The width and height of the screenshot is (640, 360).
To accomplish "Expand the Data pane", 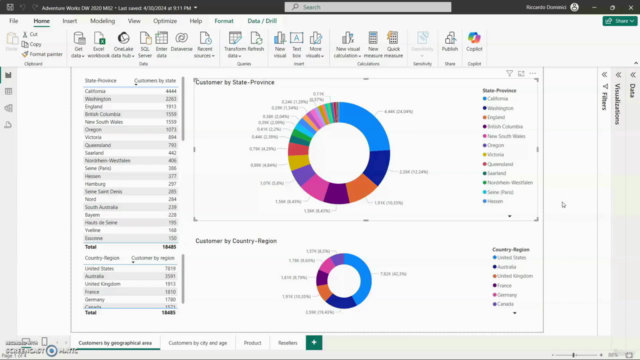I will click(x=633, y=75).
